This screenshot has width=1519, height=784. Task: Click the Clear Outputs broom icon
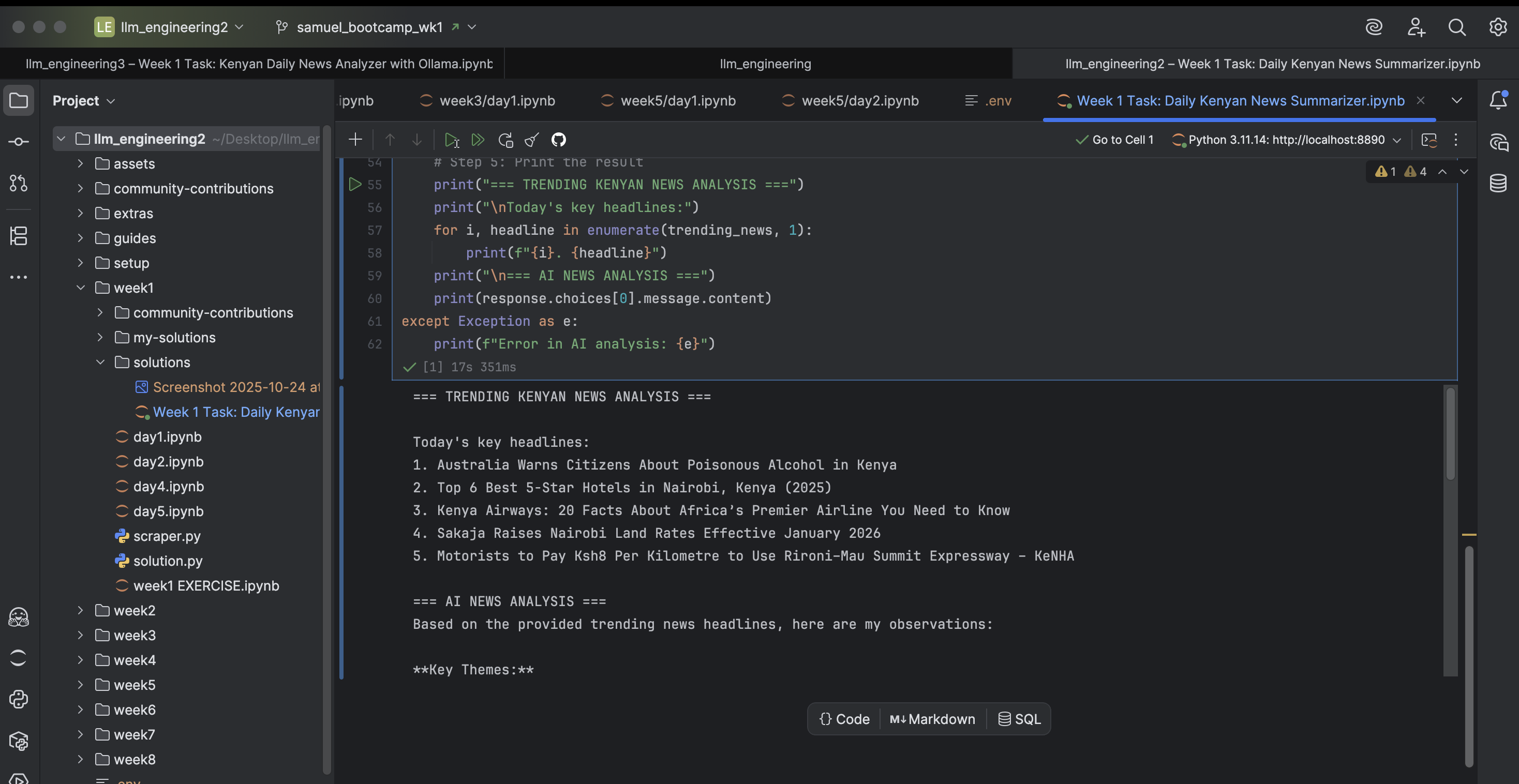pos(531,140)
